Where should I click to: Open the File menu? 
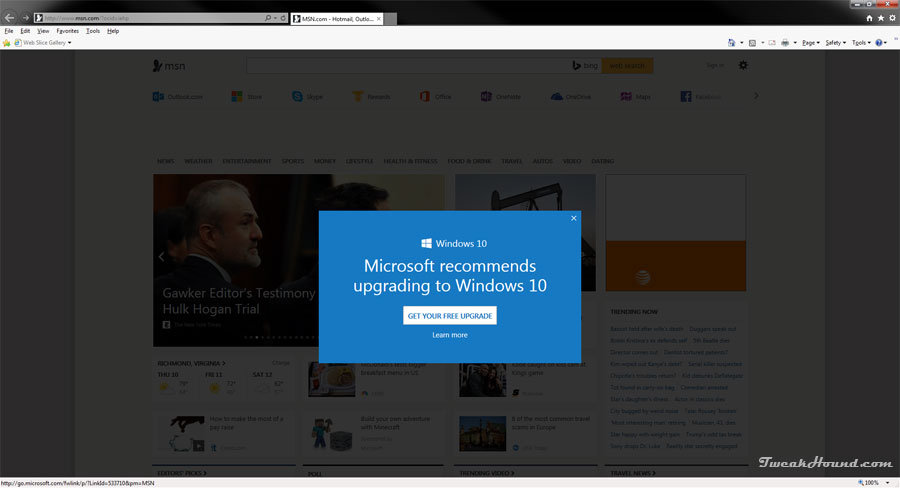[9, 31]
